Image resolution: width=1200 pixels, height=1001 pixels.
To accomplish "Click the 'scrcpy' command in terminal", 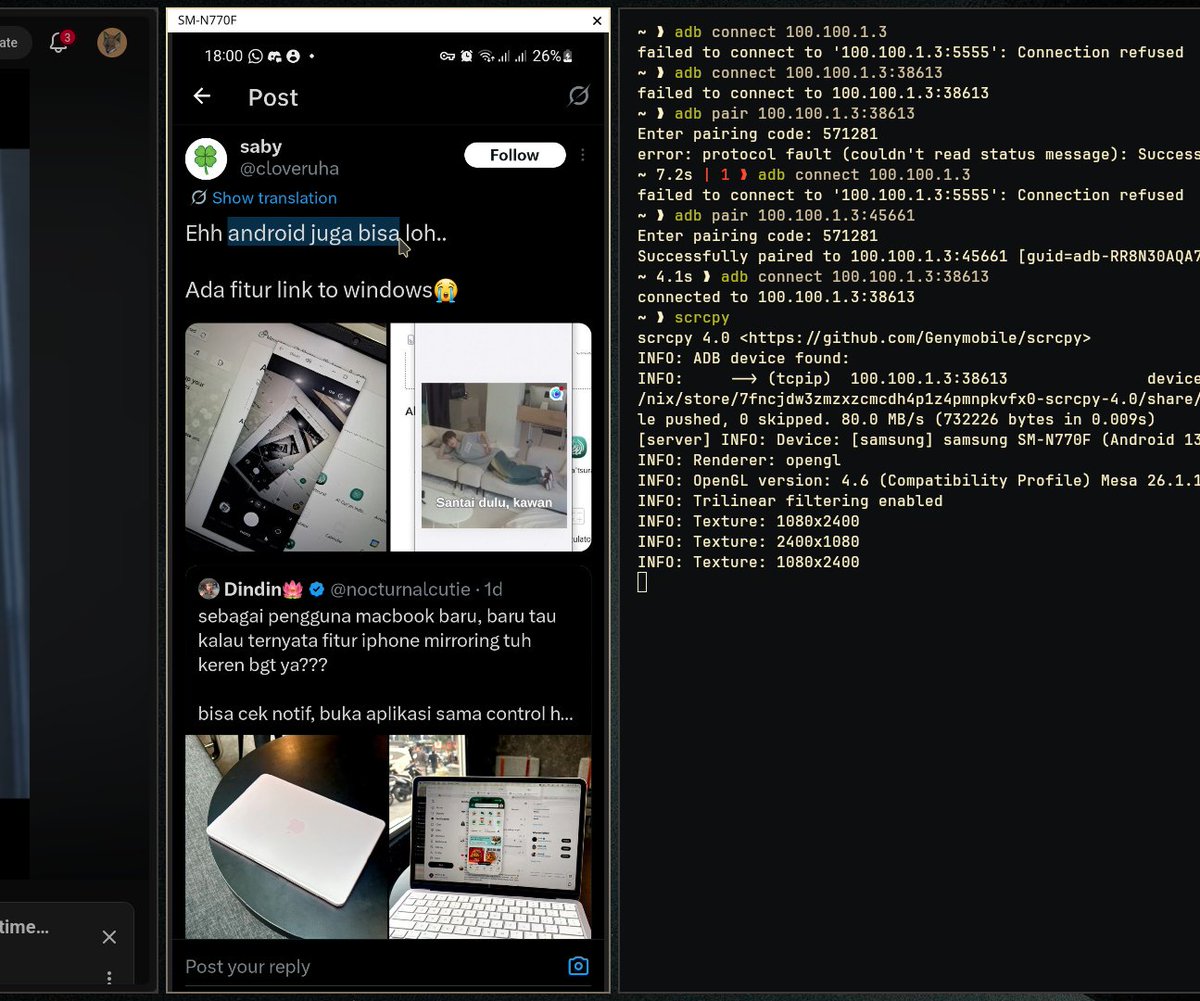I will 702,317.
